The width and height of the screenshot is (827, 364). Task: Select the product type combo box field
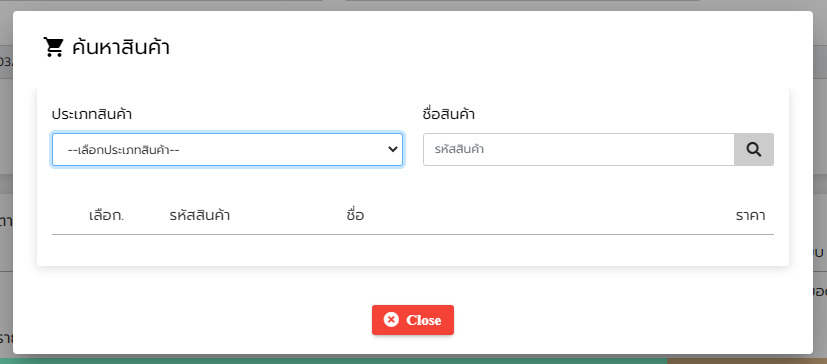227,149
